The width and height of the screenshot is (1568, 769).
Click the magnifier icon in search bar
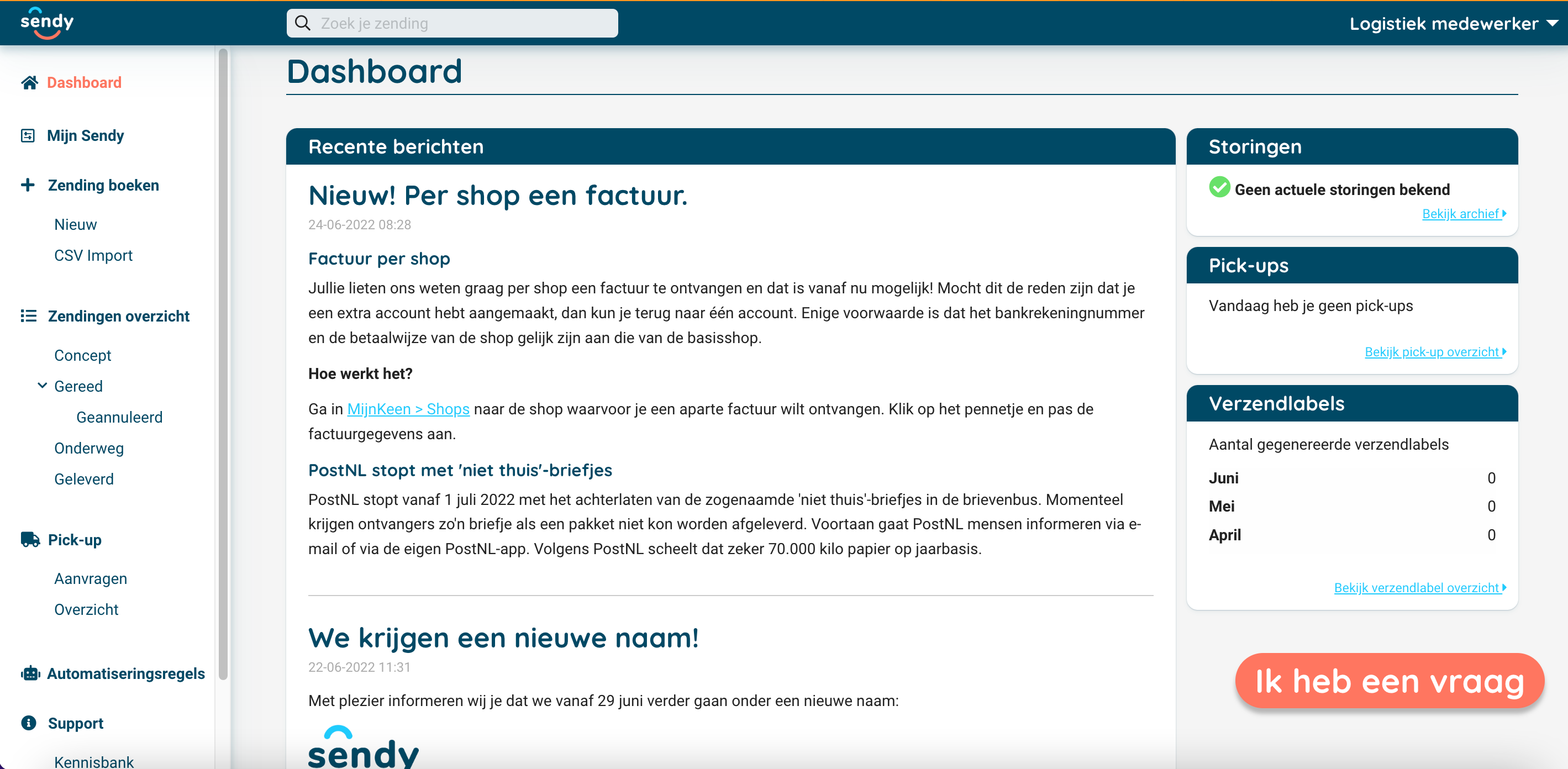pyautogui.click(x=303, y=23)
